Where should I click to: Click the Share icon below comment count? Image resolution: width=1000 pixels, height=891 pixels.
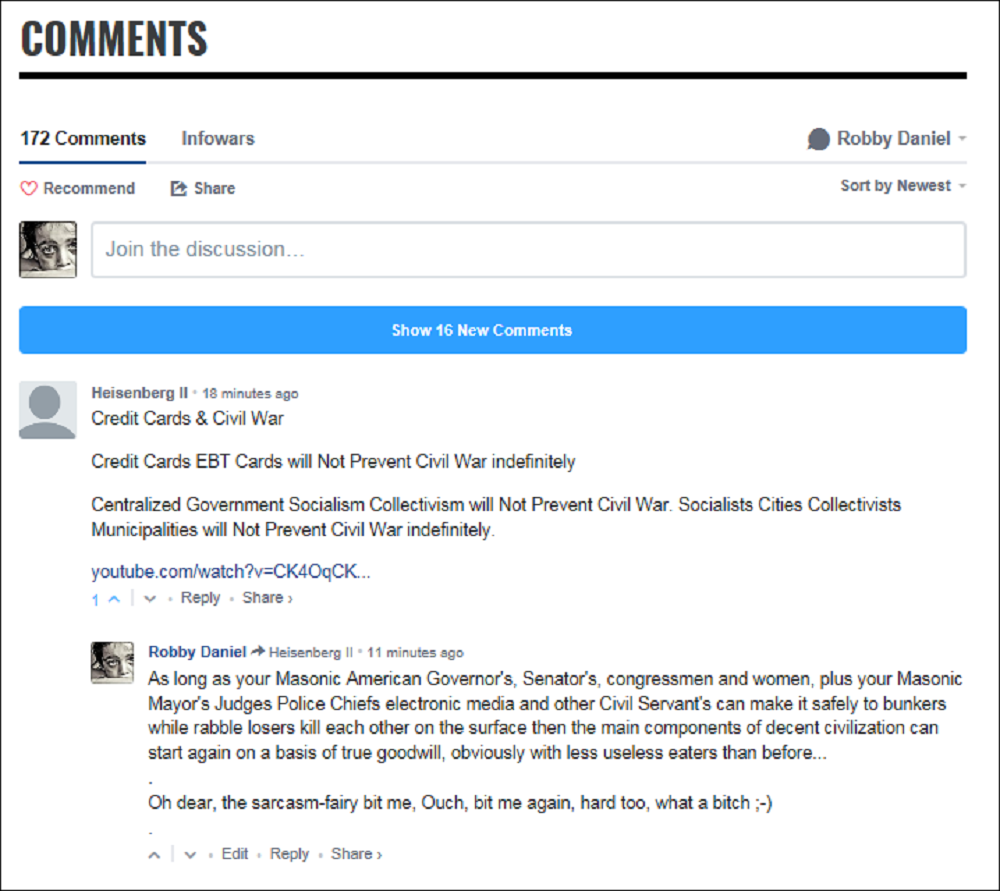tap(179, 188)
